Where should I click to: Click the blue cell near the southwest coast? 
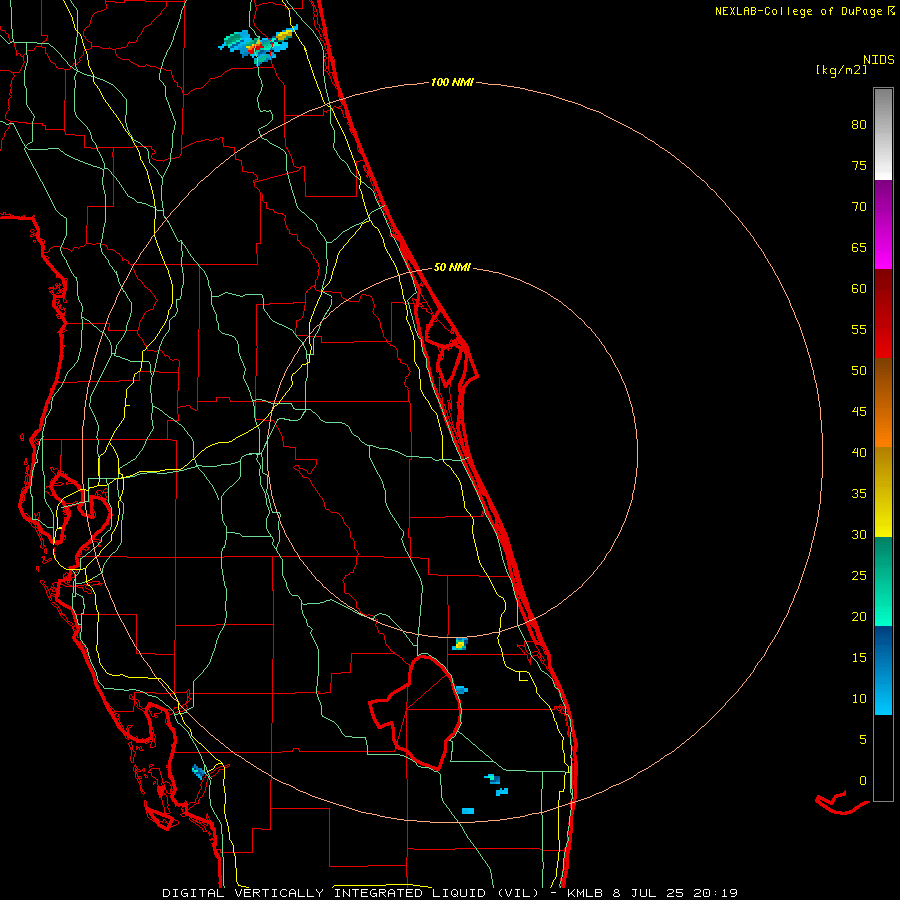[199, 772]
